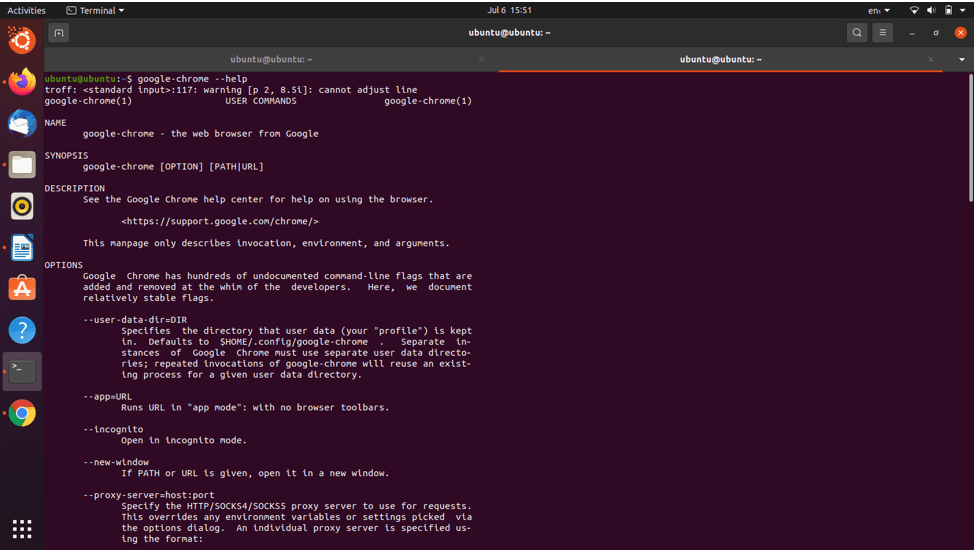Click the --user-data-dir=DIR option text
The height and width of the screenshot is (550, 974).
tap(135, 320)
